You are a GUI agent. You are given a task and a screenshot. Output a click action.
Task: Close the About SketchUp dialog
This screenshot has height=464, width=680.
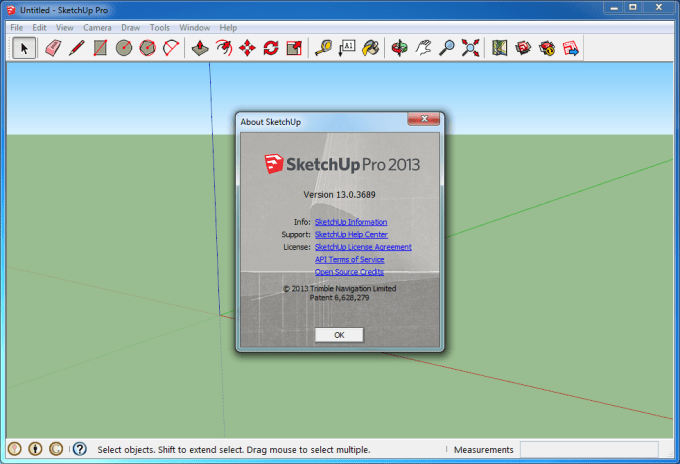pos(424,119)
